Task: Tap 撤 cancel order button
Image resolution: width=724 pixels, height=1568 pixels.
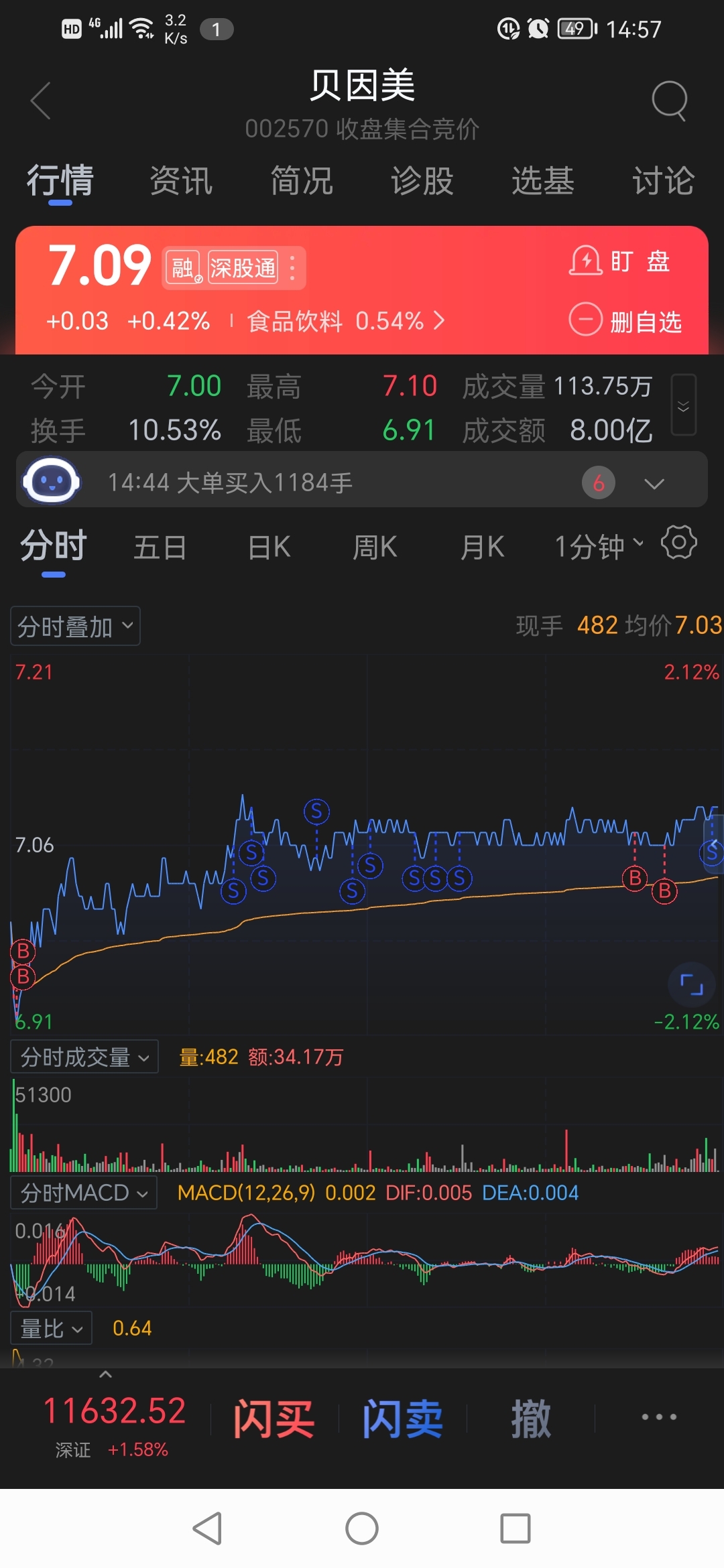Action: point(531,1419)
